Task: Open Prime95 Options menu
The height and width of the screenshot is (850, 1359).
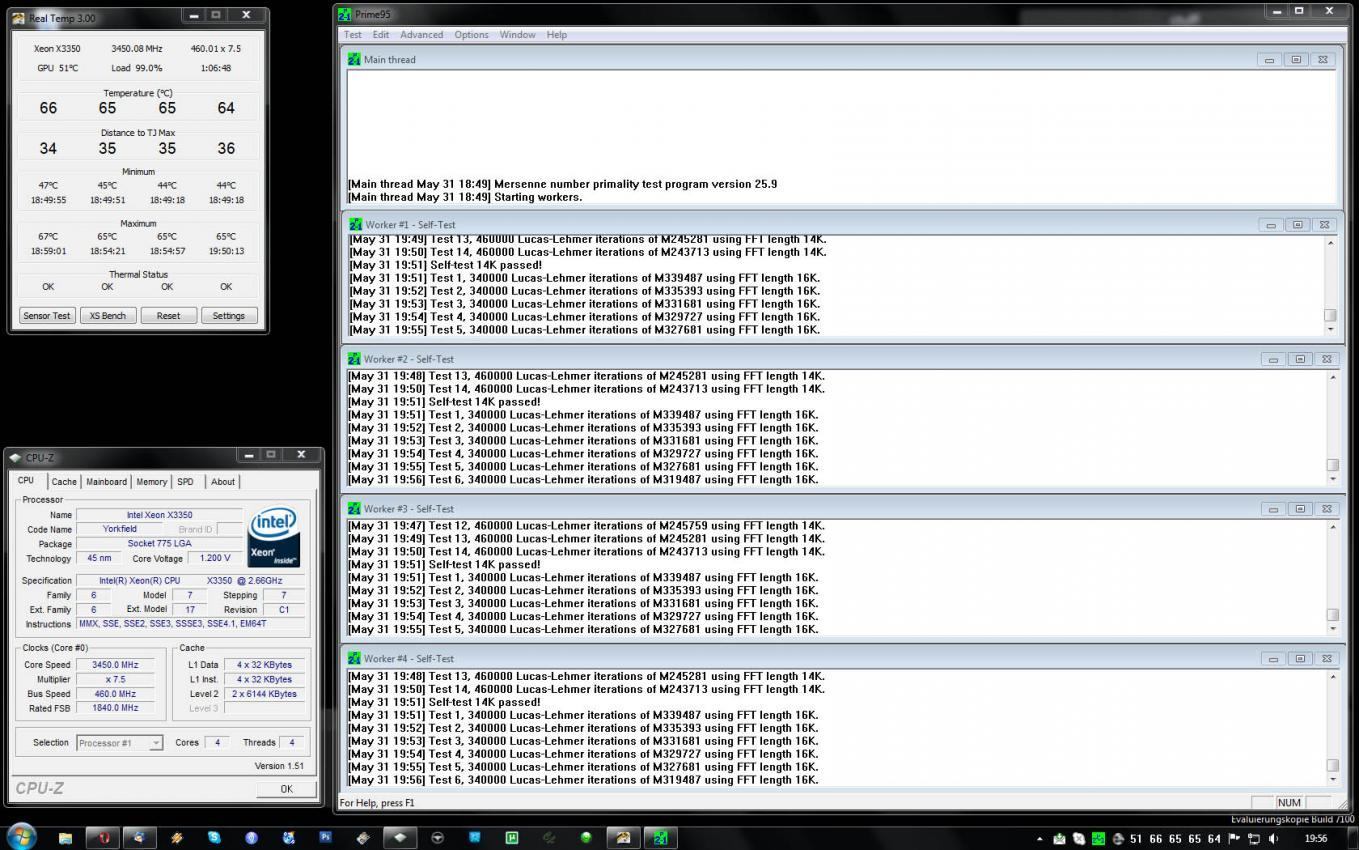Action: tap(471, 34)
